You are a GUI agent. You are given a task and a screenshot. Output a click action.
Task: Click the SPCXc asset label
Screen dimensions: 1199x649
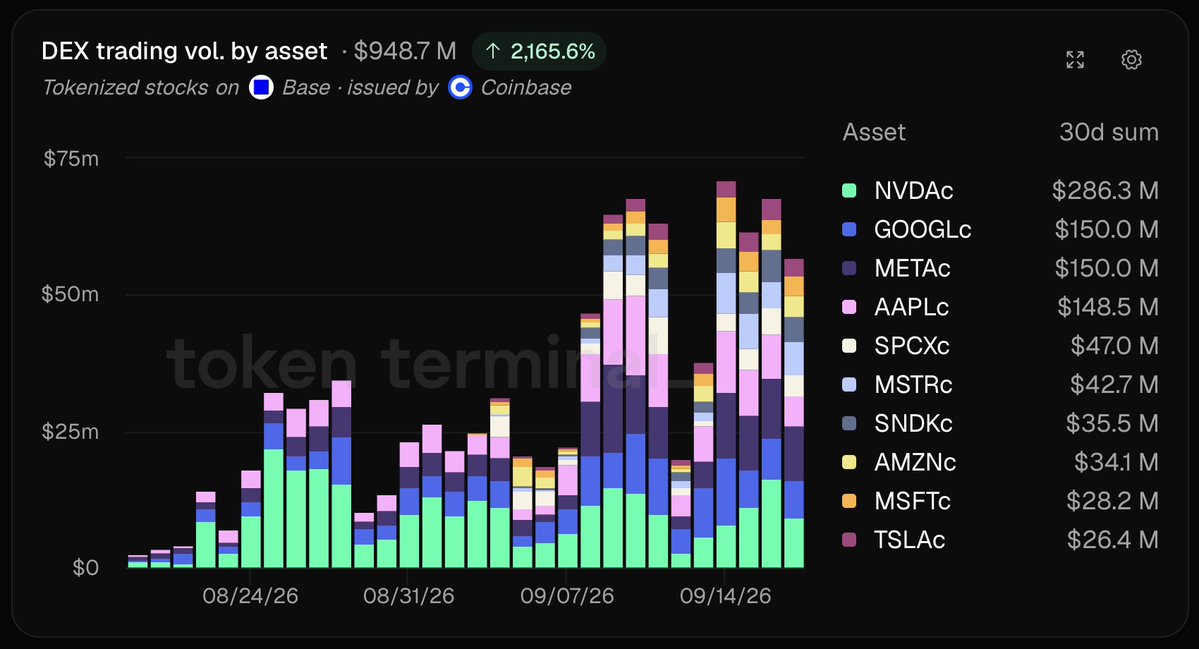[911, 346]
